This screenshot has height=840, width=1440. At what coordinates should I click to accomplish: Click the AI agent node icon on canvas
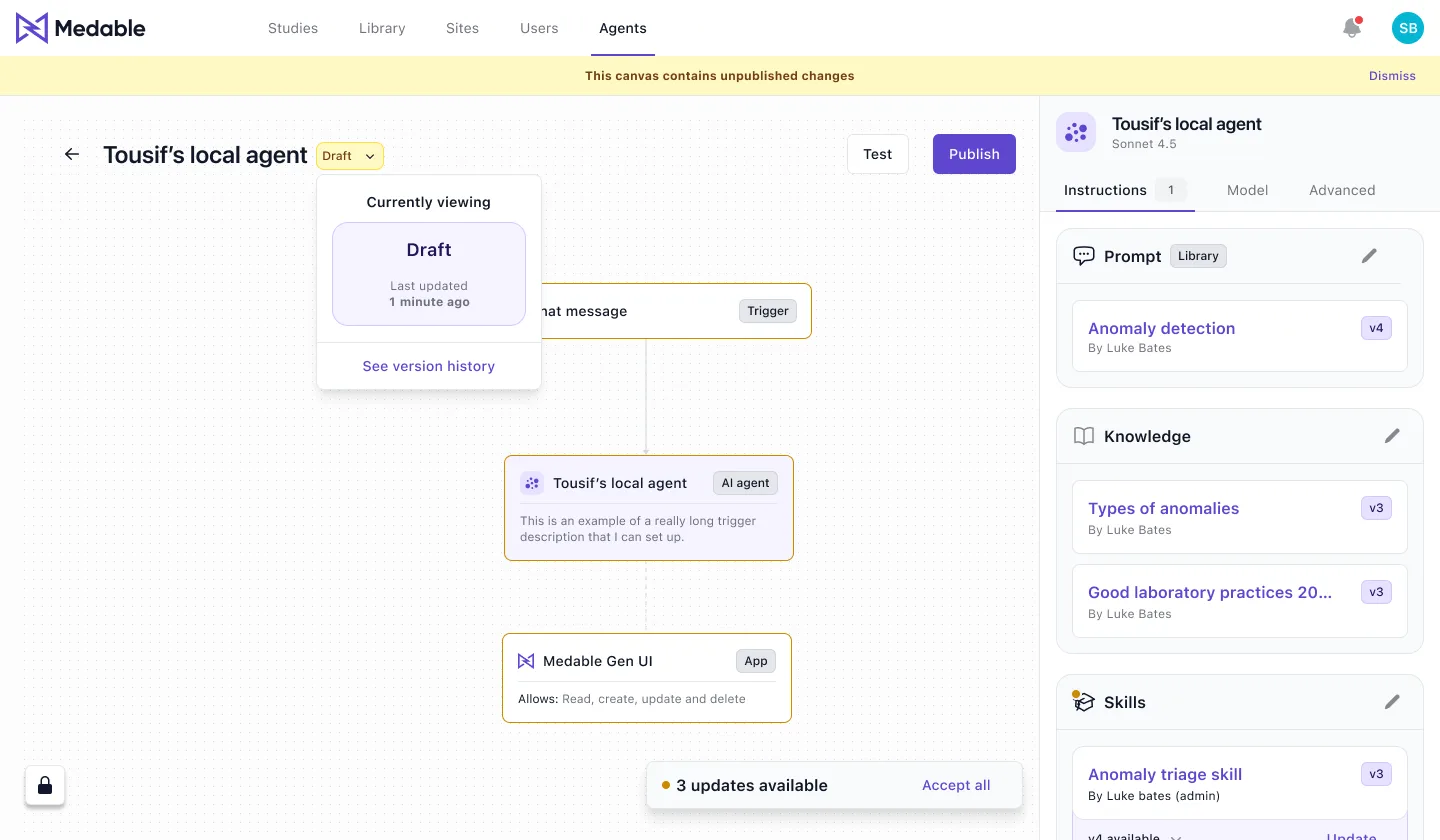[x=532, y=483]
